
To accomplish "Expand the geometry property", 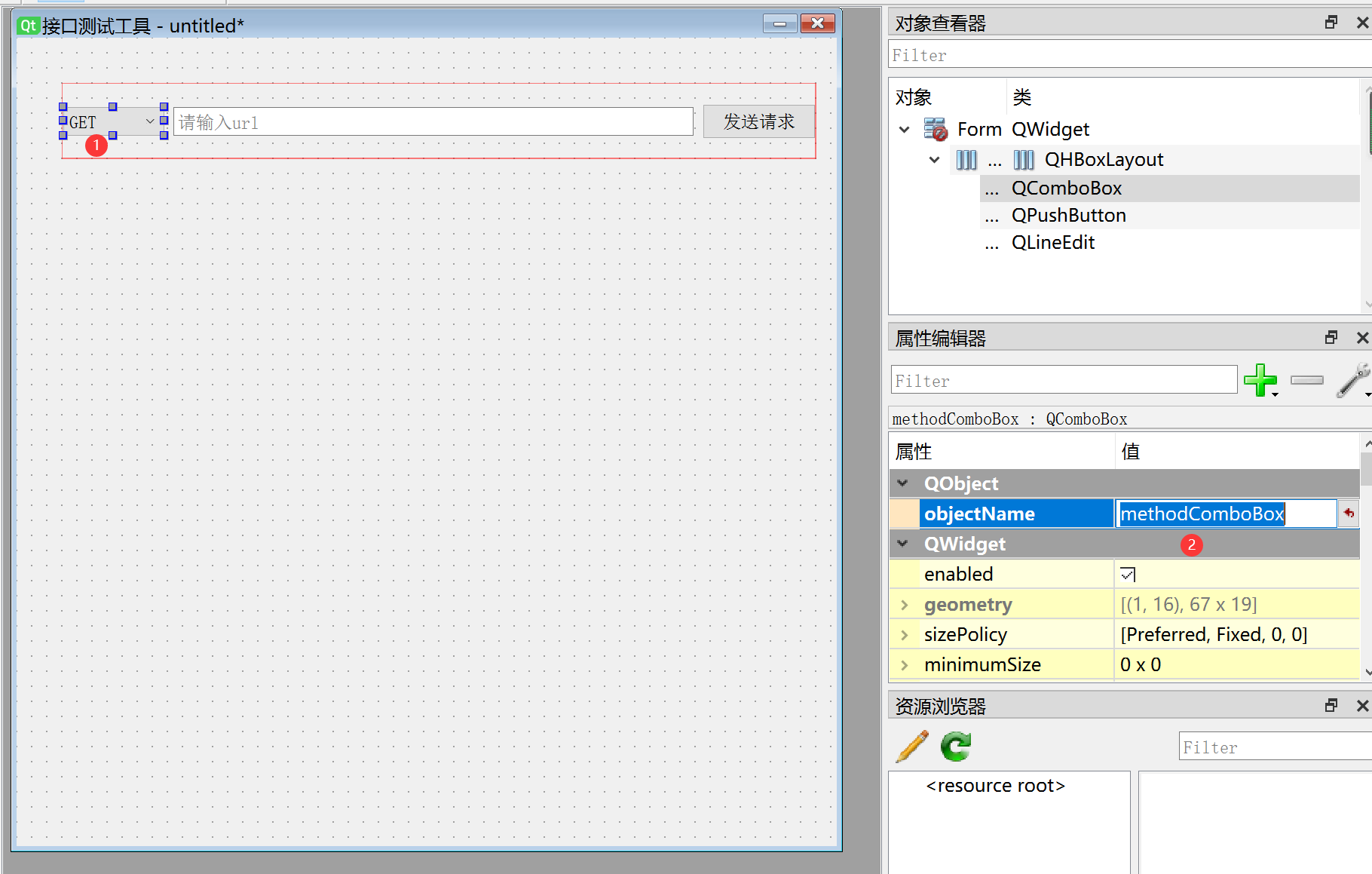I will 904,605.
